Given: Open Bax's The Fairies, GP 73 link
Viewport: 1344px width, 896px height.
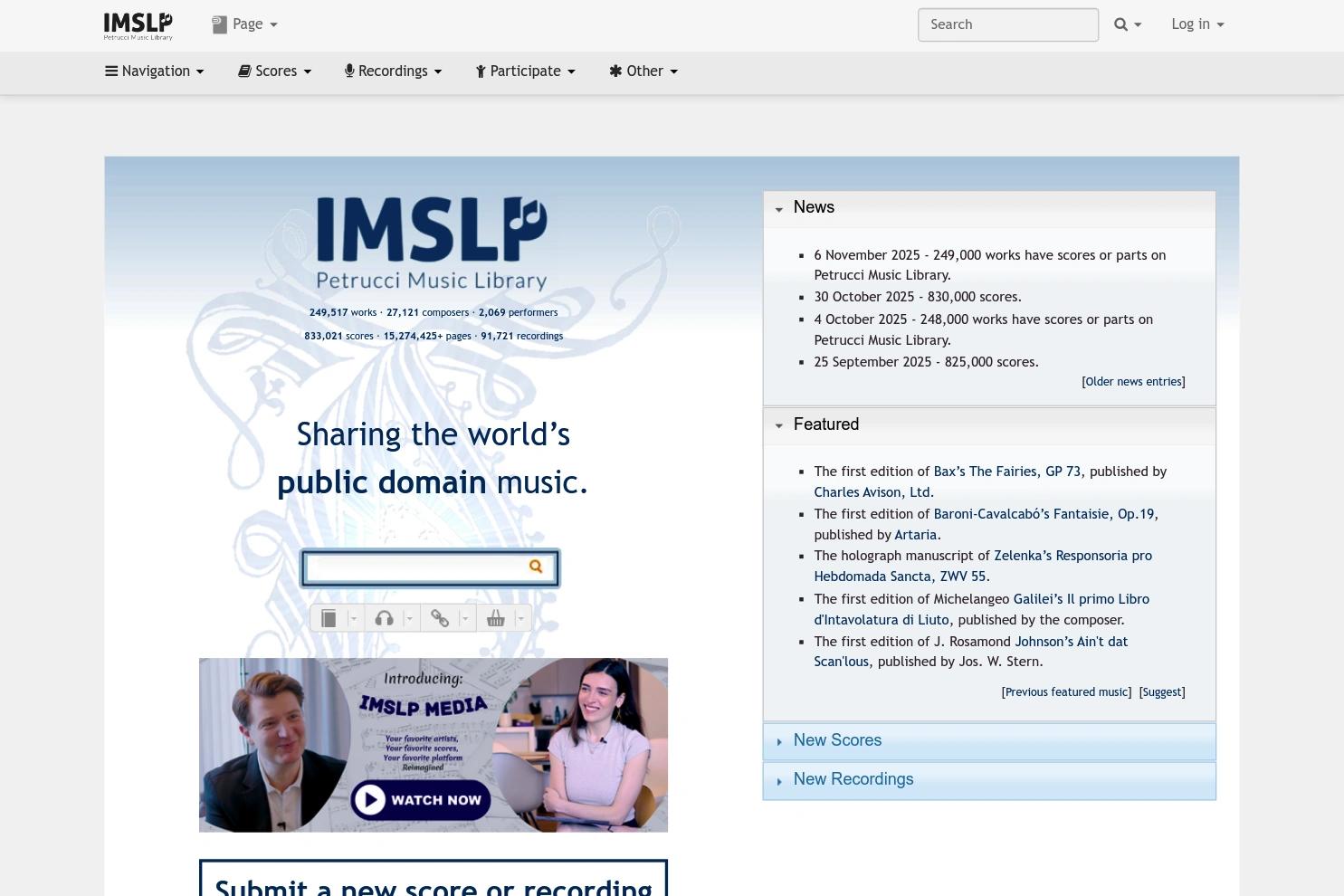Looking at the screenshot, I should coord(1006,472).
